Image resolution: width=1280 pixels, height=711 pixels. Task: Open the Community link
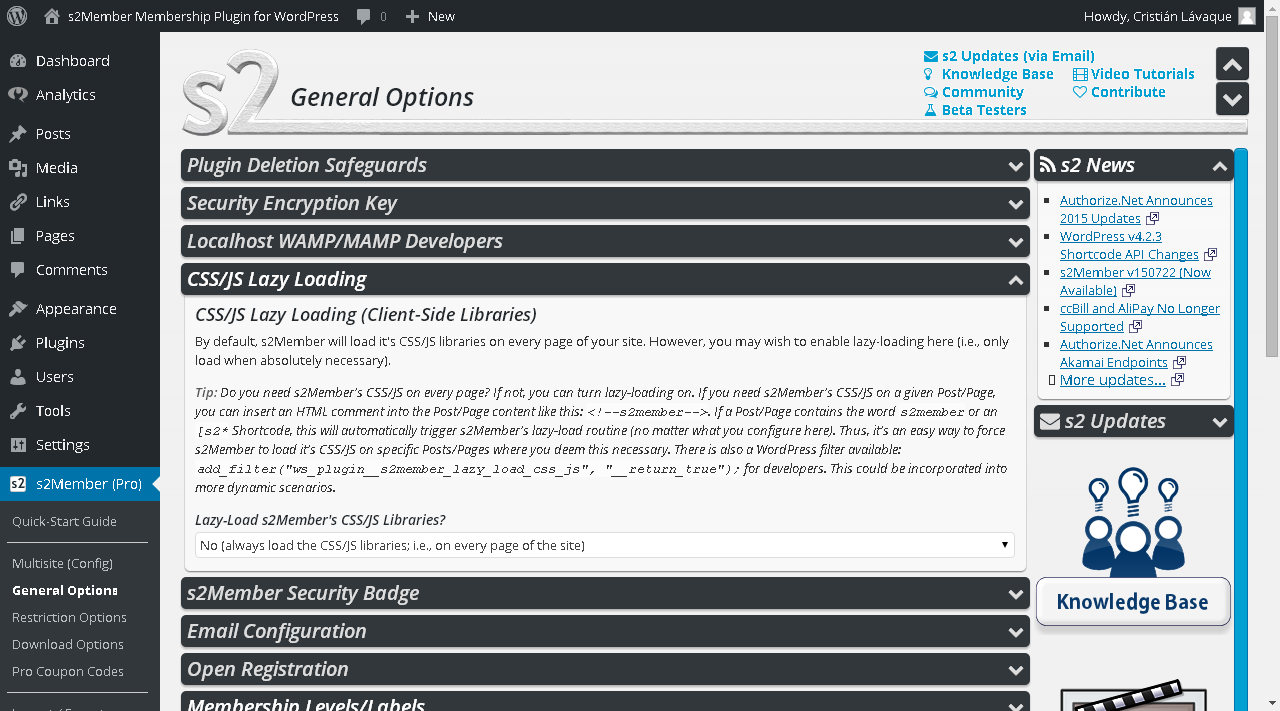(x=982, y=92)
